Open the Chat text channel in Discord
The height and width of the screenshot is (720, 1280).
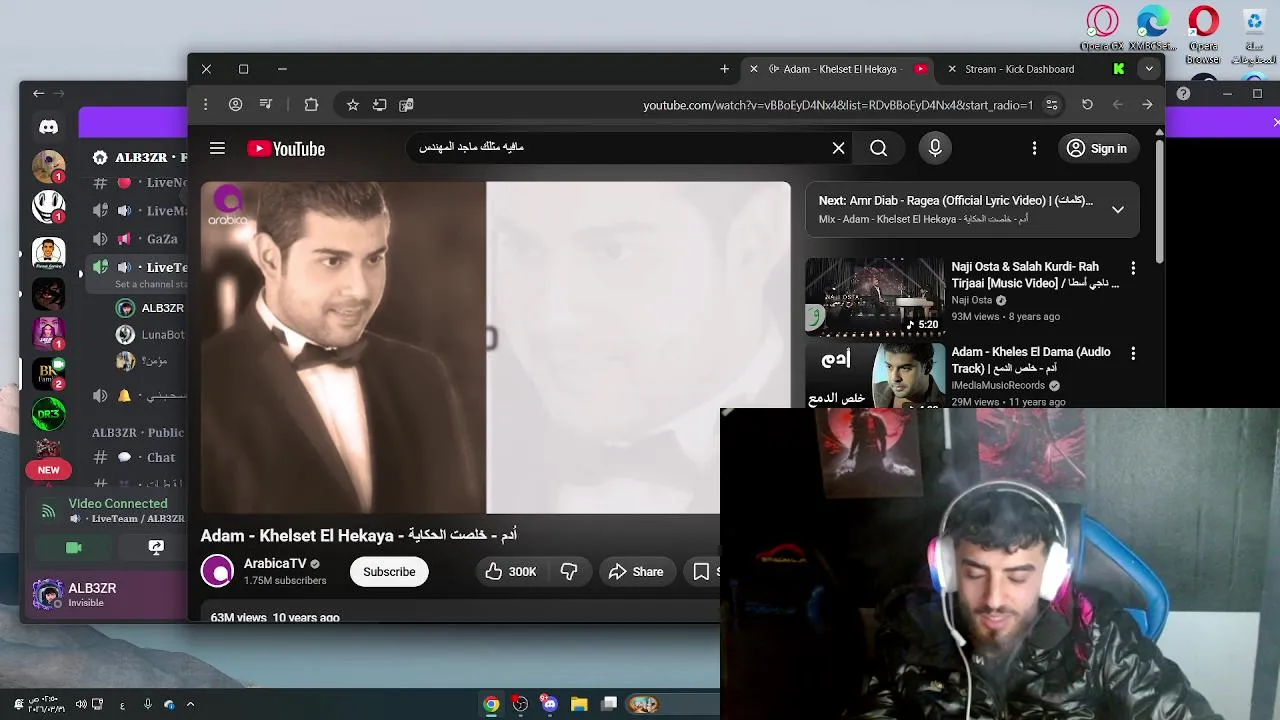point(139,457)
